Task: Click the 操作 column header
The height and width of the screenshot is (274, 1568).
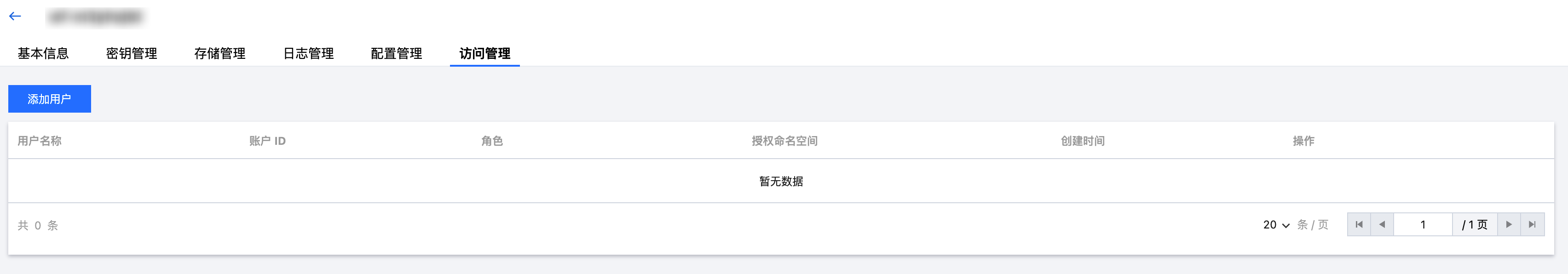Action: (x=1303, y=141)
